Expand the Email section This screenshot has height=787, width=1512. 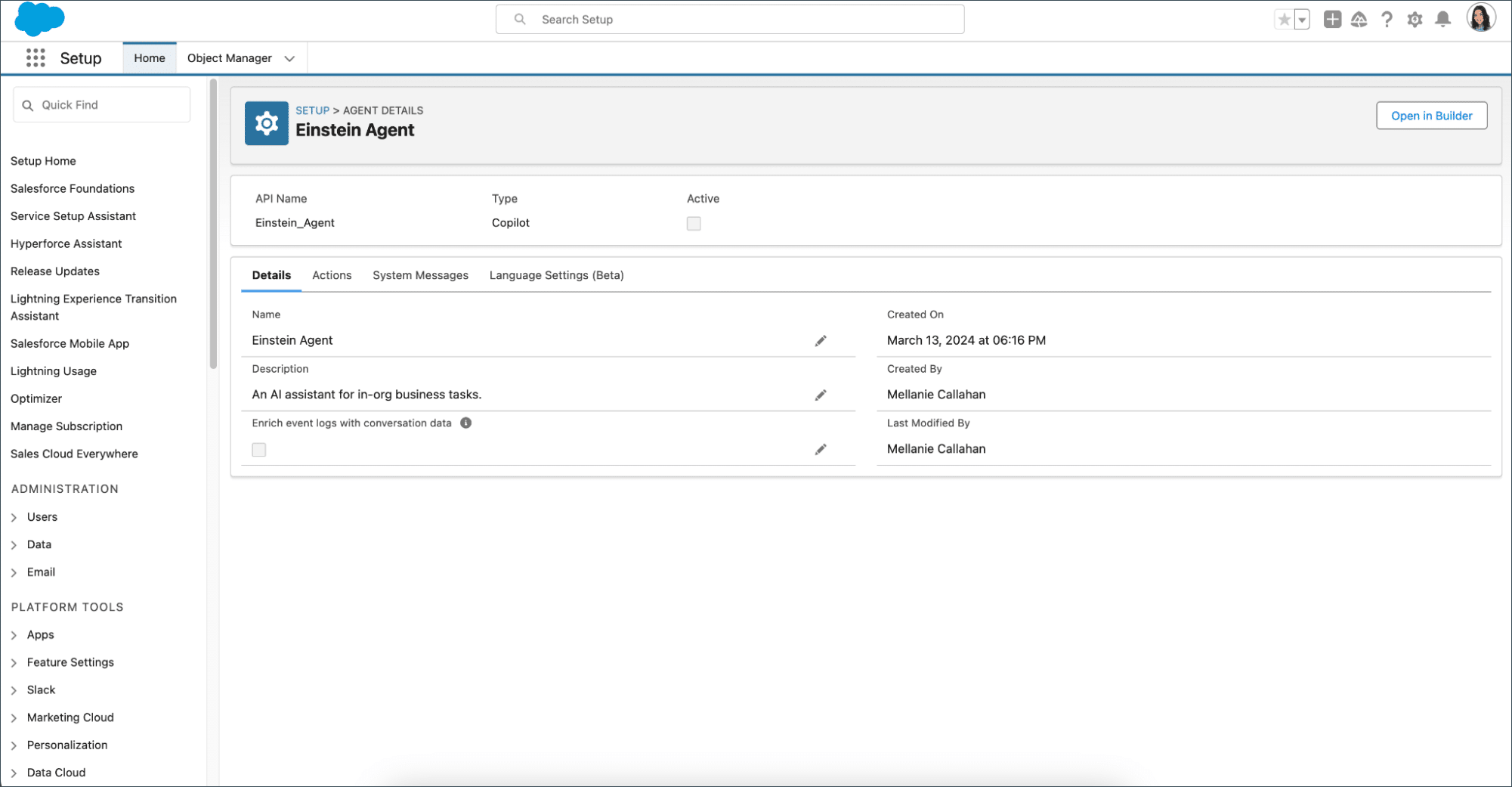tap(14, 572)
